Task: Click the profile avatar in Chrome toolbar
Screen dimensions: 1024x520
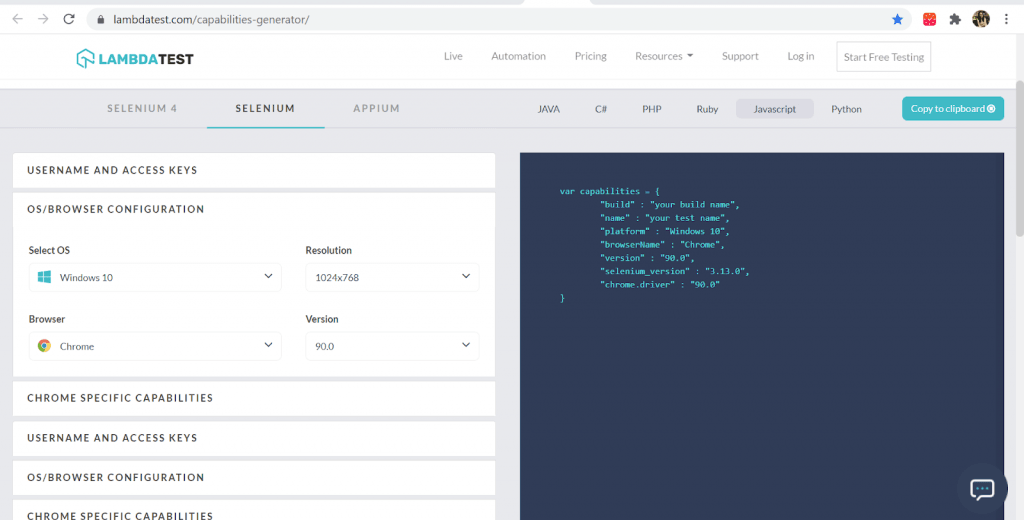Action: pyautogui.click(x=981, y=19)
